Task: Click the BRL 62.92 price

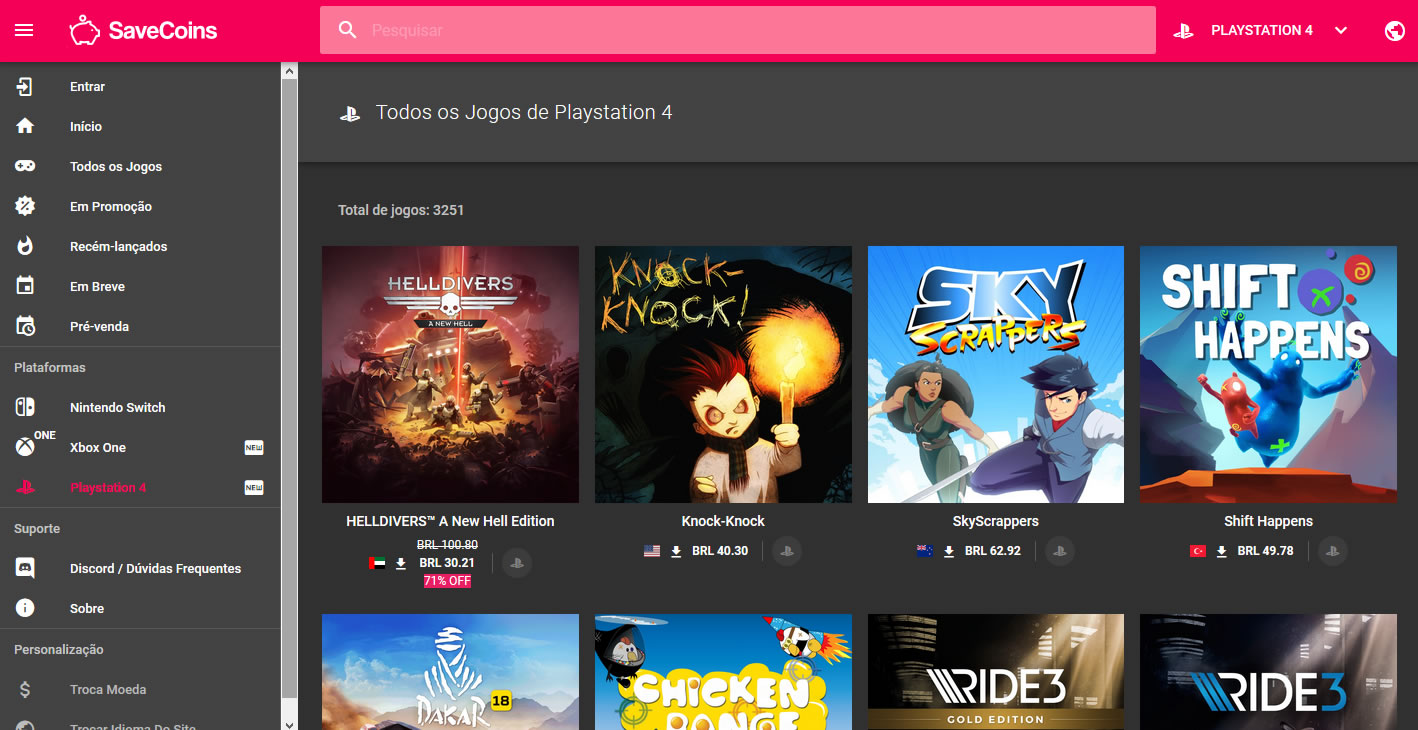Action: pos(993,551)
